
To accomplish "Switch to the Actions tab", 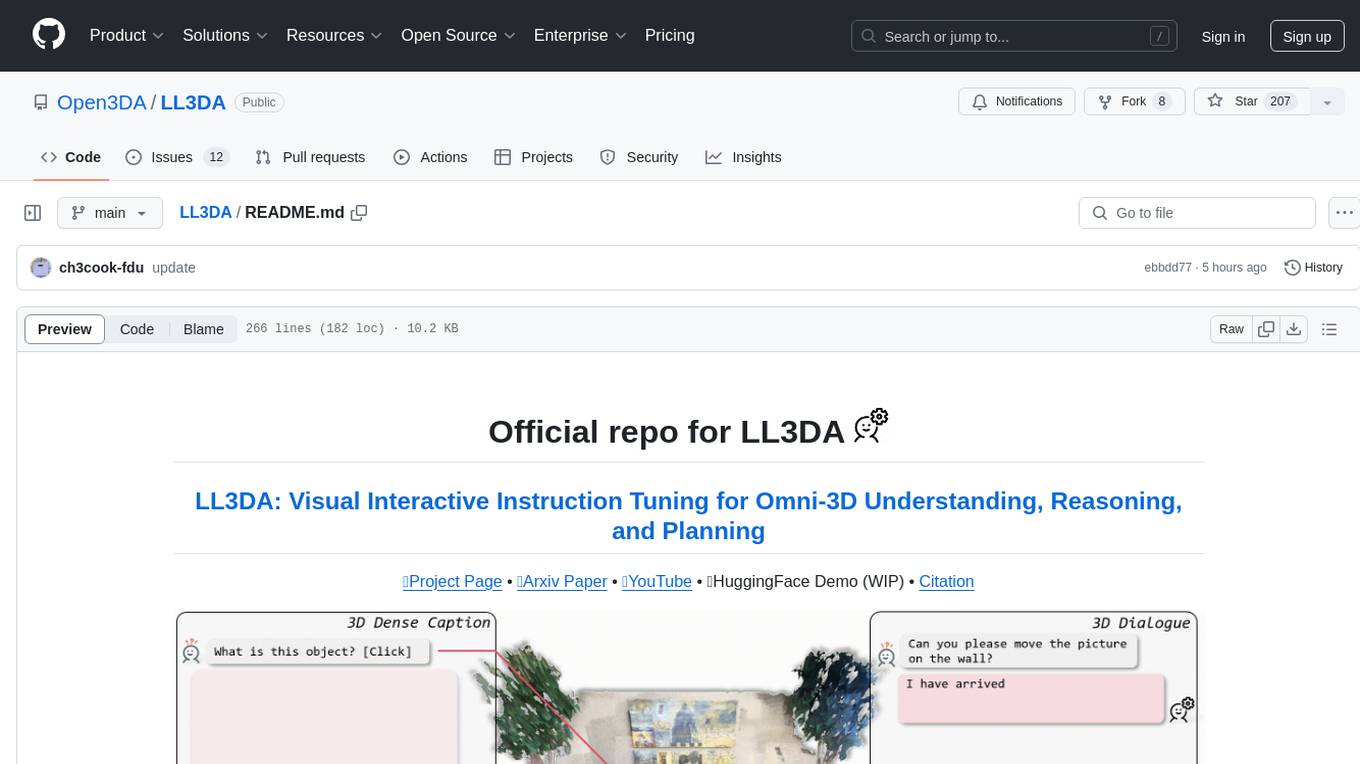I will 430,157.
